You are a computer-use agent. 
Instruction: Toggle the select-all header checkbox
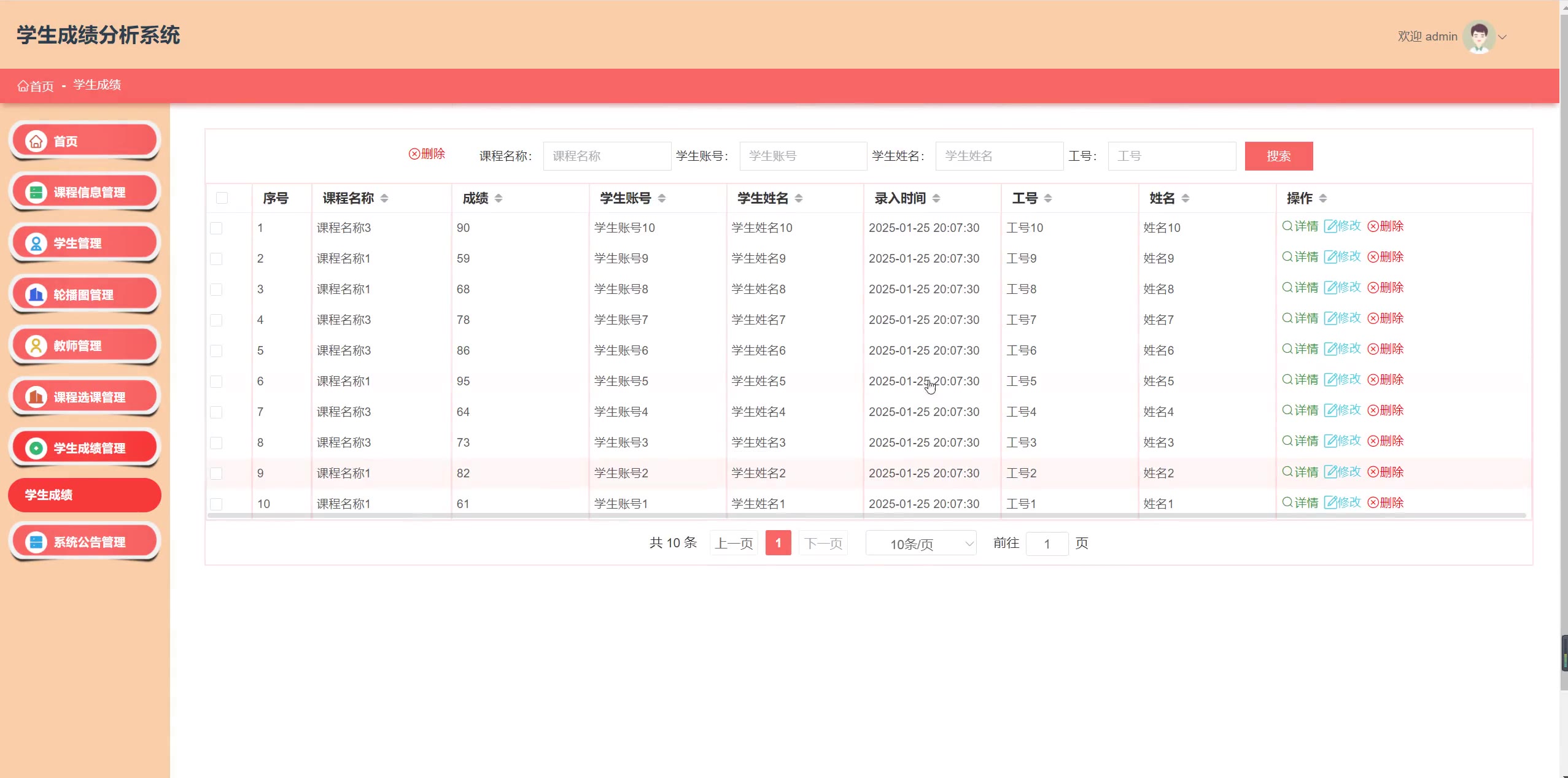coord(222,198)
